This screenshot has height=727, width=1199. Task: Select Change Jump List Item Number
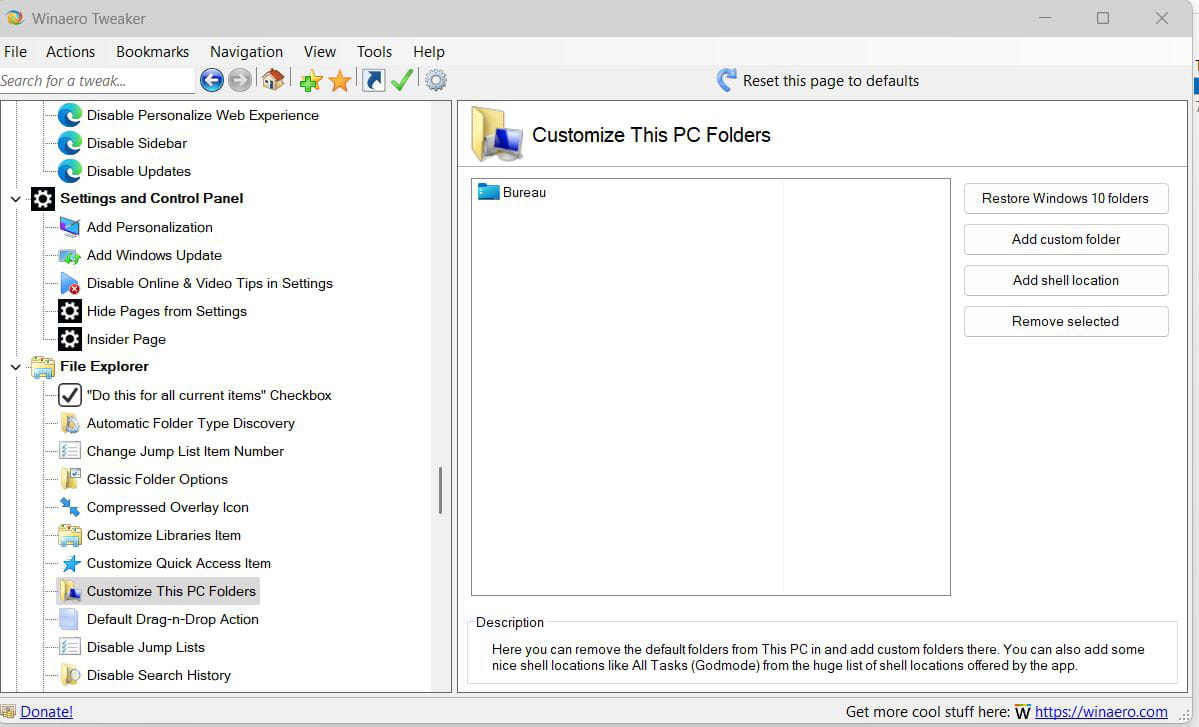(x=185, y=451)
